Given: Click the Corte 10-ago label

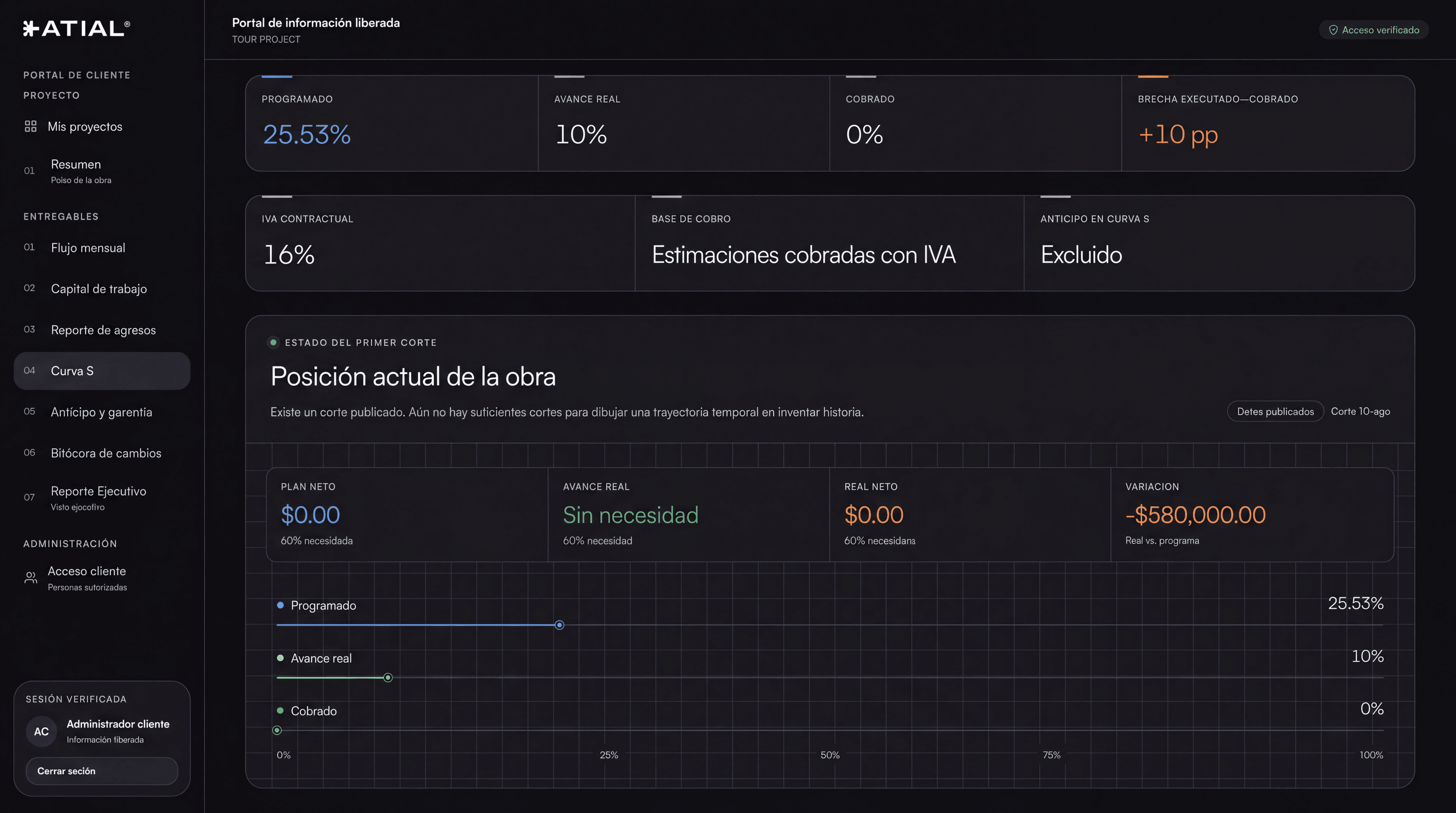Looking at the screenshot, I should coord(1360,411).
